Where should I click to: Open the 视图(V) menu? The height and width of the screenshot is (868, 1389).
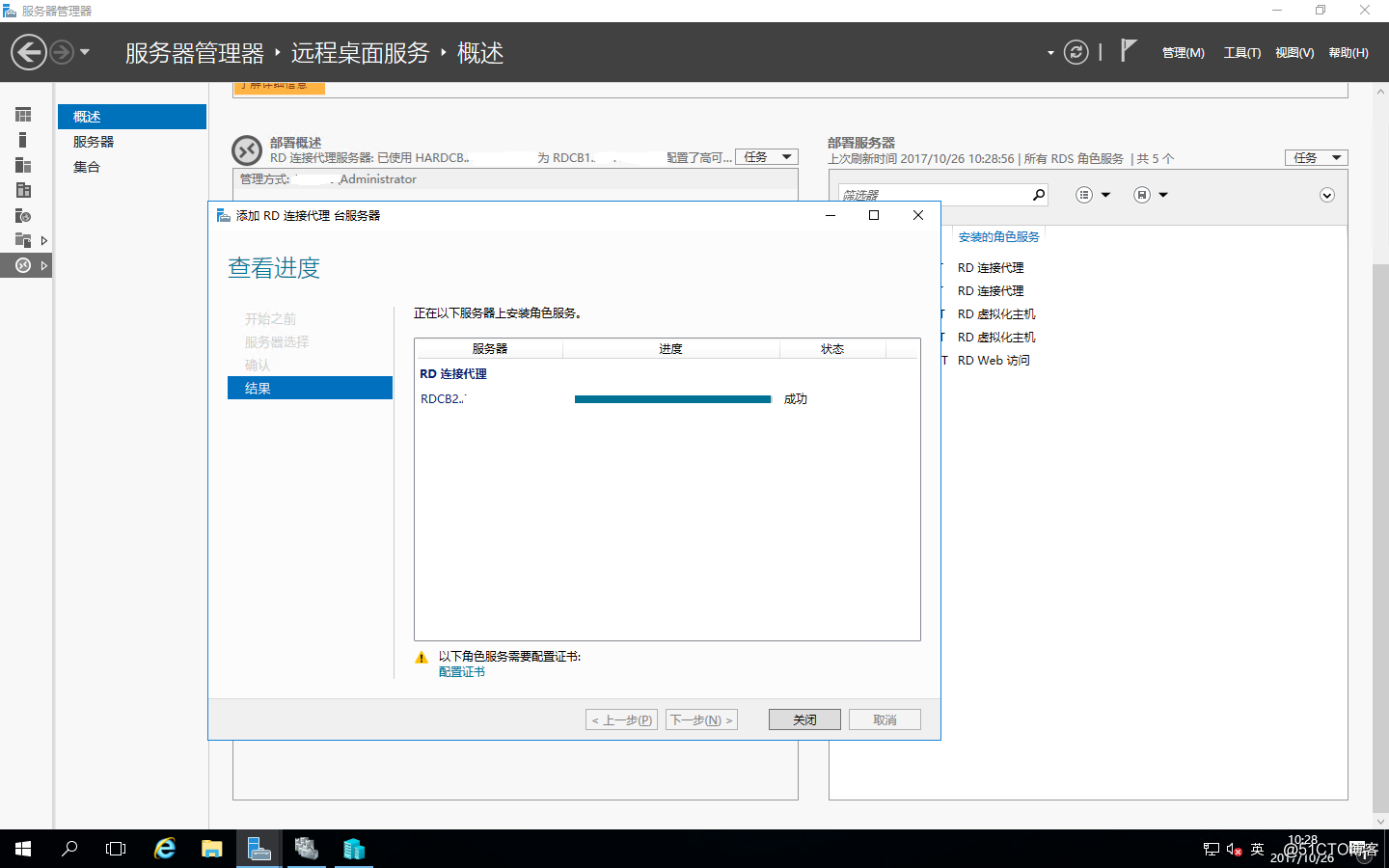click(1294, 53)
